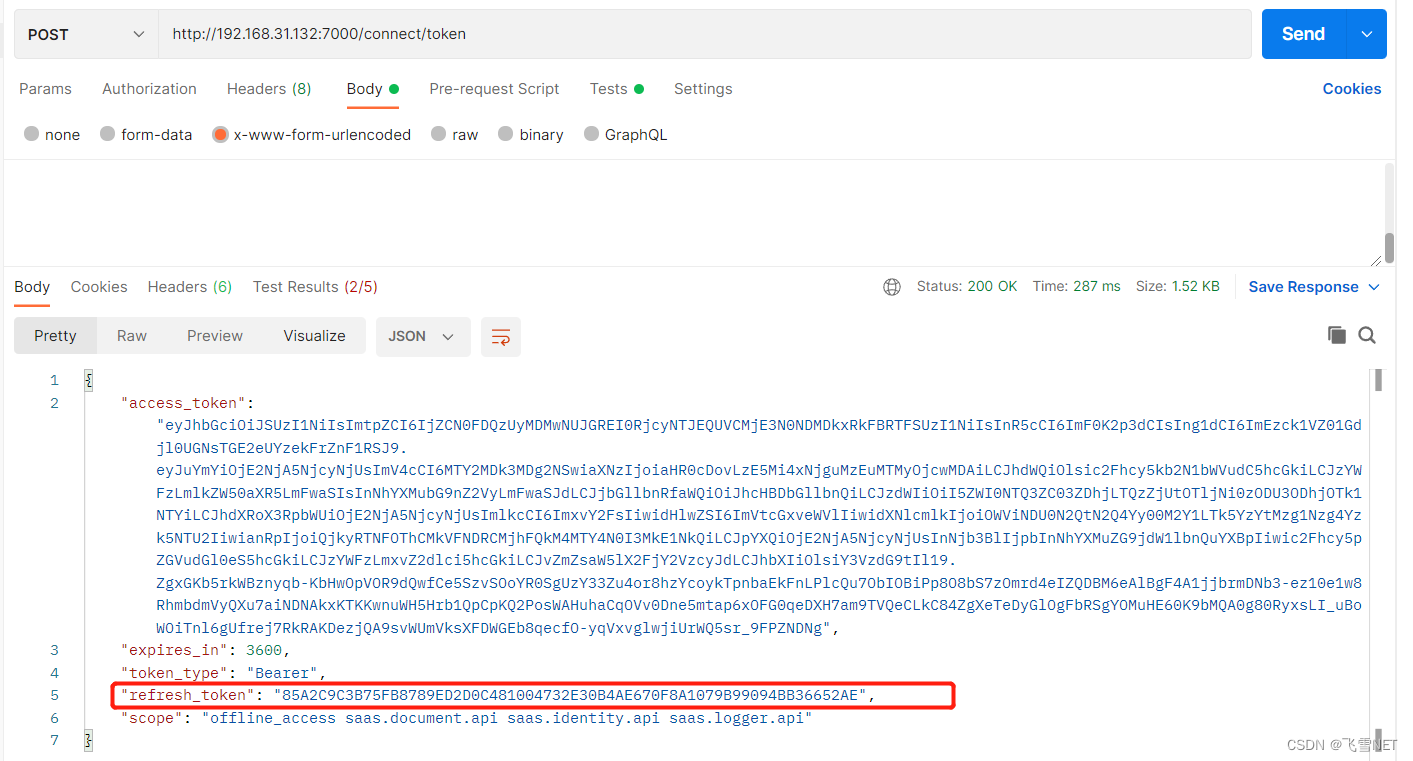Collapse the JSON response at line 1
The width and height of the screenshot is (1413, 761).
point(88,380)
